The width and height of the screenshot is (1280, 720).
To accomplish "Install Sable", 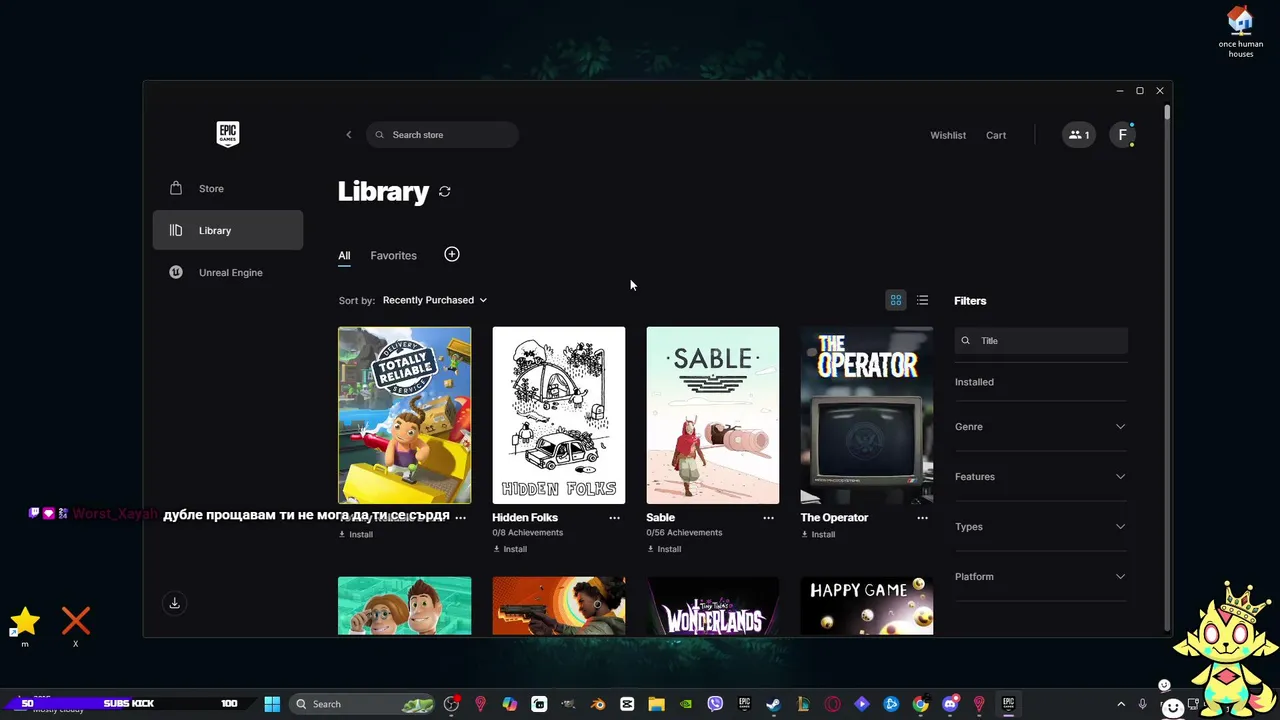I will click(x=664, y=549).
